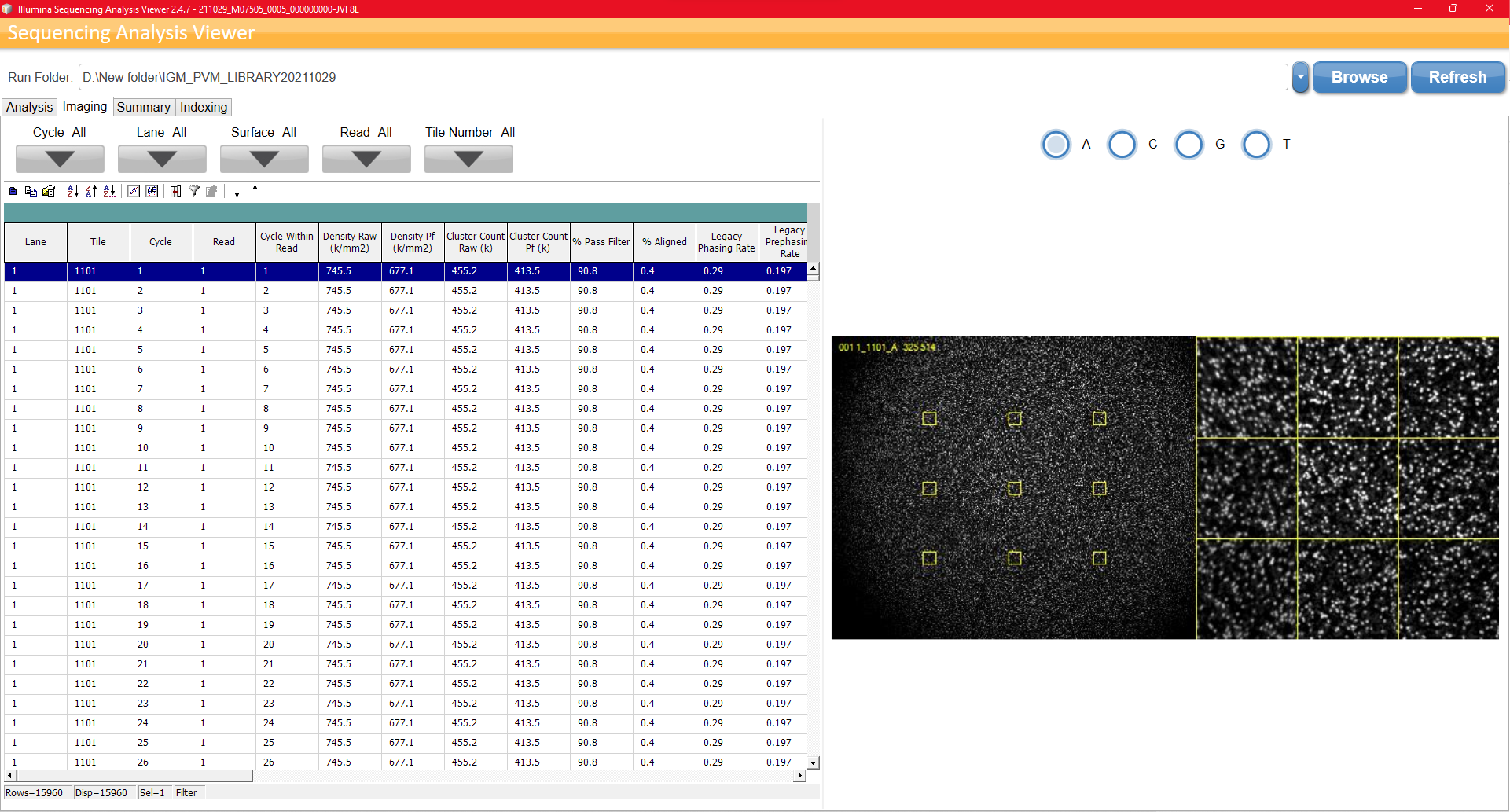Click the Lane column header
Image resolution: width=1510 pixels, height=812 pixels.
point(35,242)
